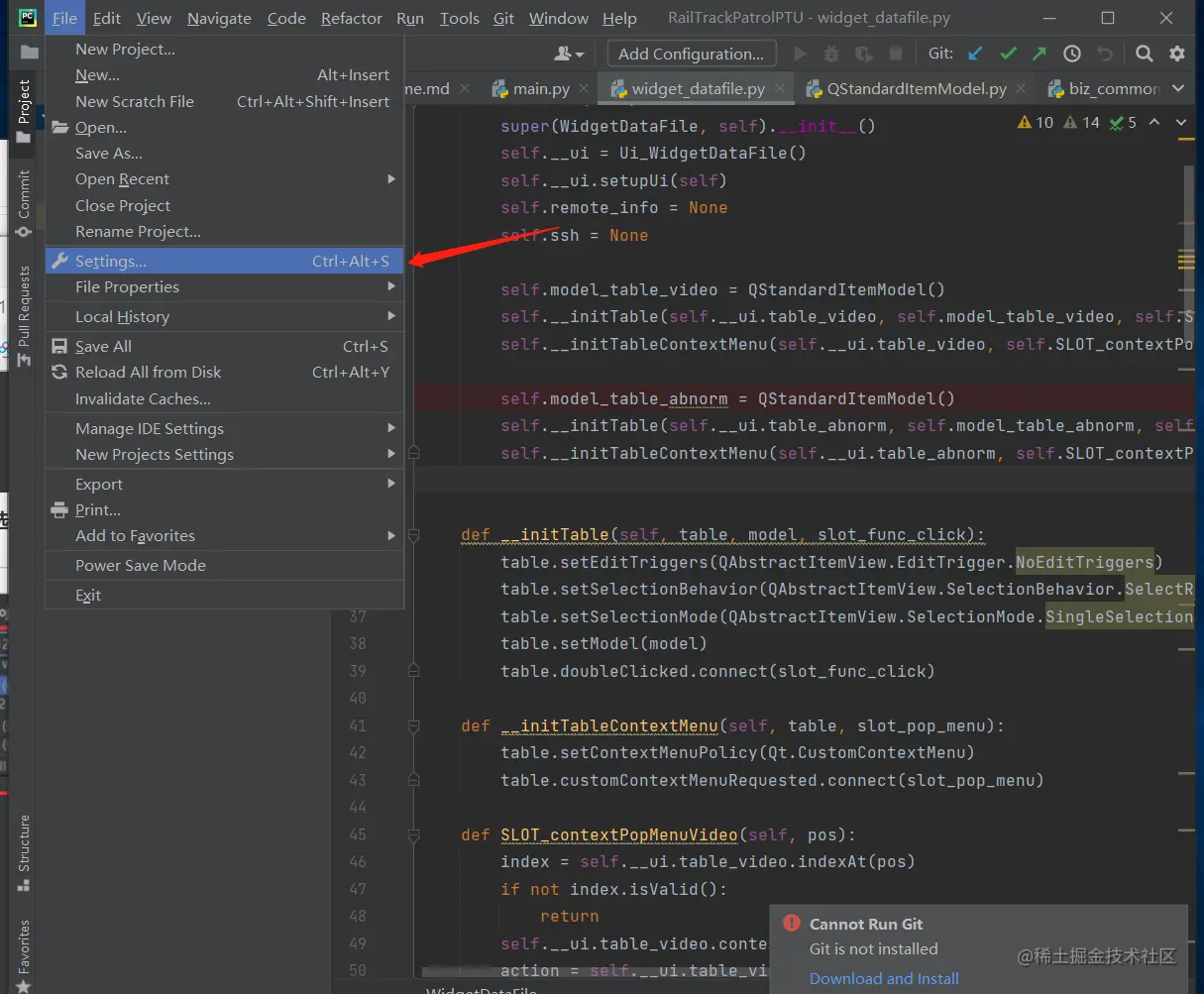The image size is (1204, 994).
Task: Expand the Local History submenu
Action: click(391, 316)
